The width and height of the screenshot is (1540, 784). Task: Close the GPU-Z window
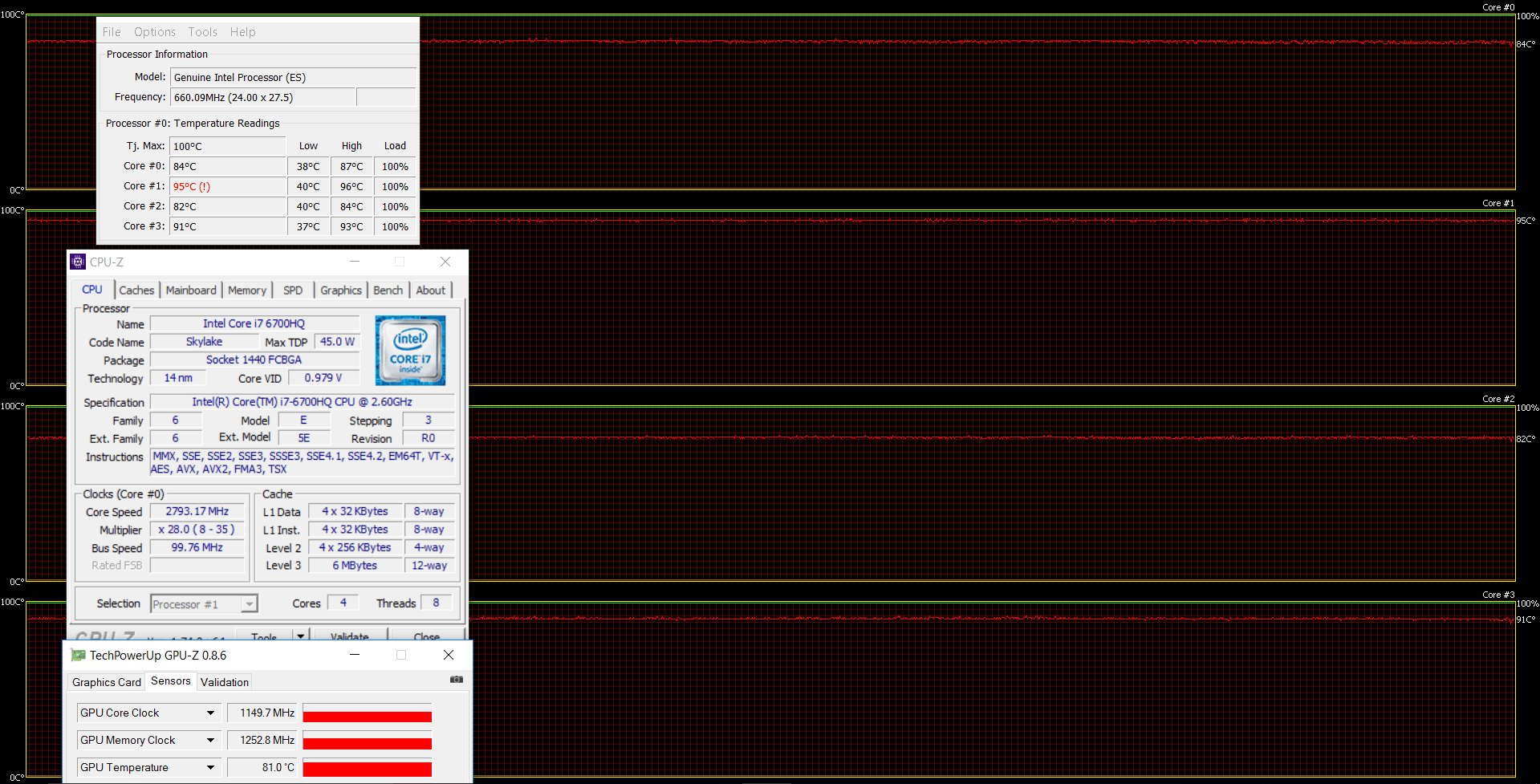coord(449,655)
